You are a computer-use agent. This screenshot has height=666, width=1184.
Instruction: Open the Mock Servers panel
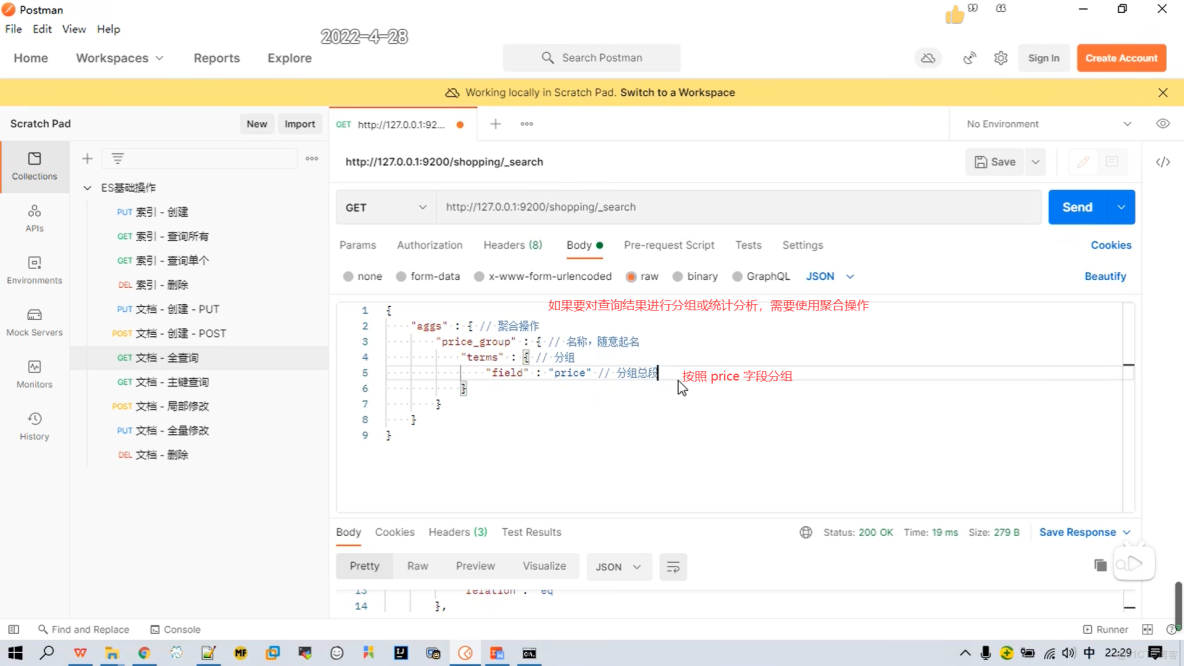tap(34, 320)
